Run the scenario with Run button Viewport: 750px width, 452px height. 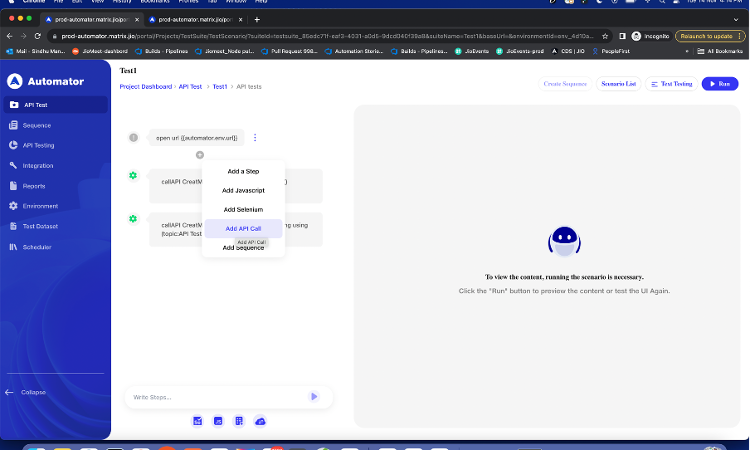click(x=720, y=84)
